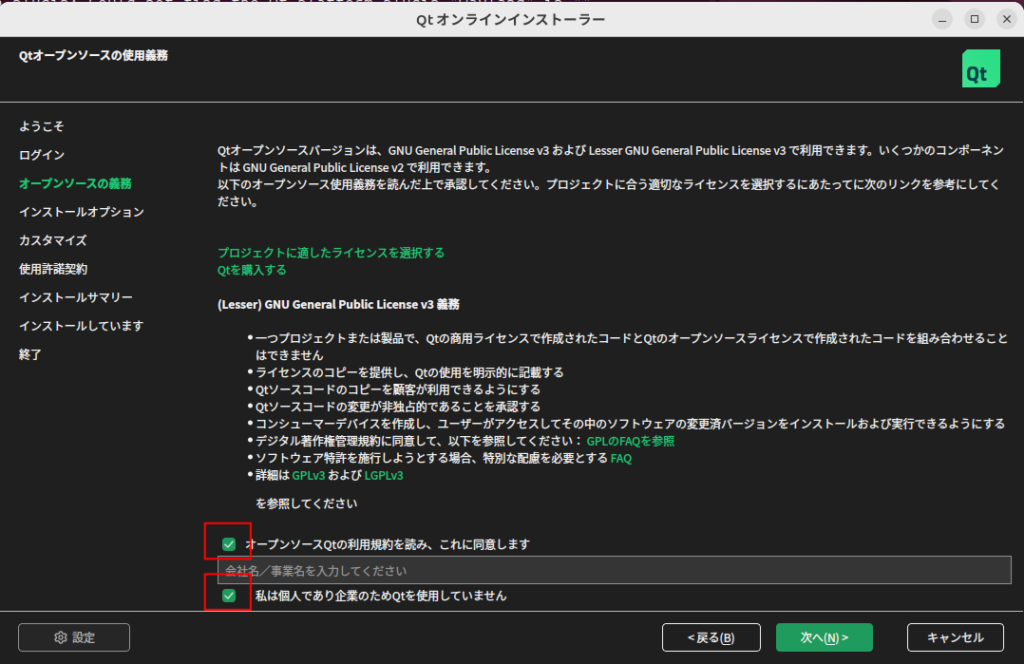Select 使用許諾契約 step in sidebar
The width and height of the screenshot is (1024, 664).
point(53,269)
